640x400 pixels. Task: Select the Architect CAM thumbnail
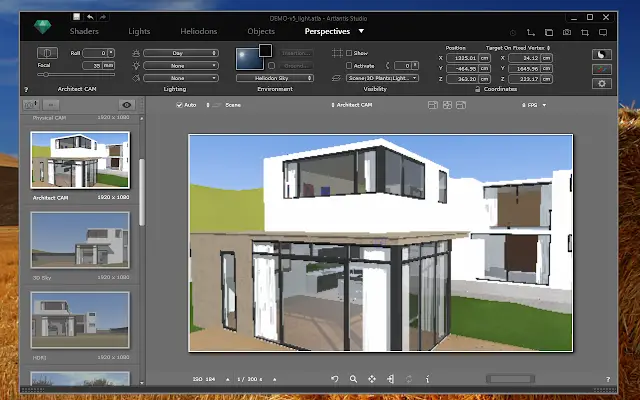click(x=80, y=160)
